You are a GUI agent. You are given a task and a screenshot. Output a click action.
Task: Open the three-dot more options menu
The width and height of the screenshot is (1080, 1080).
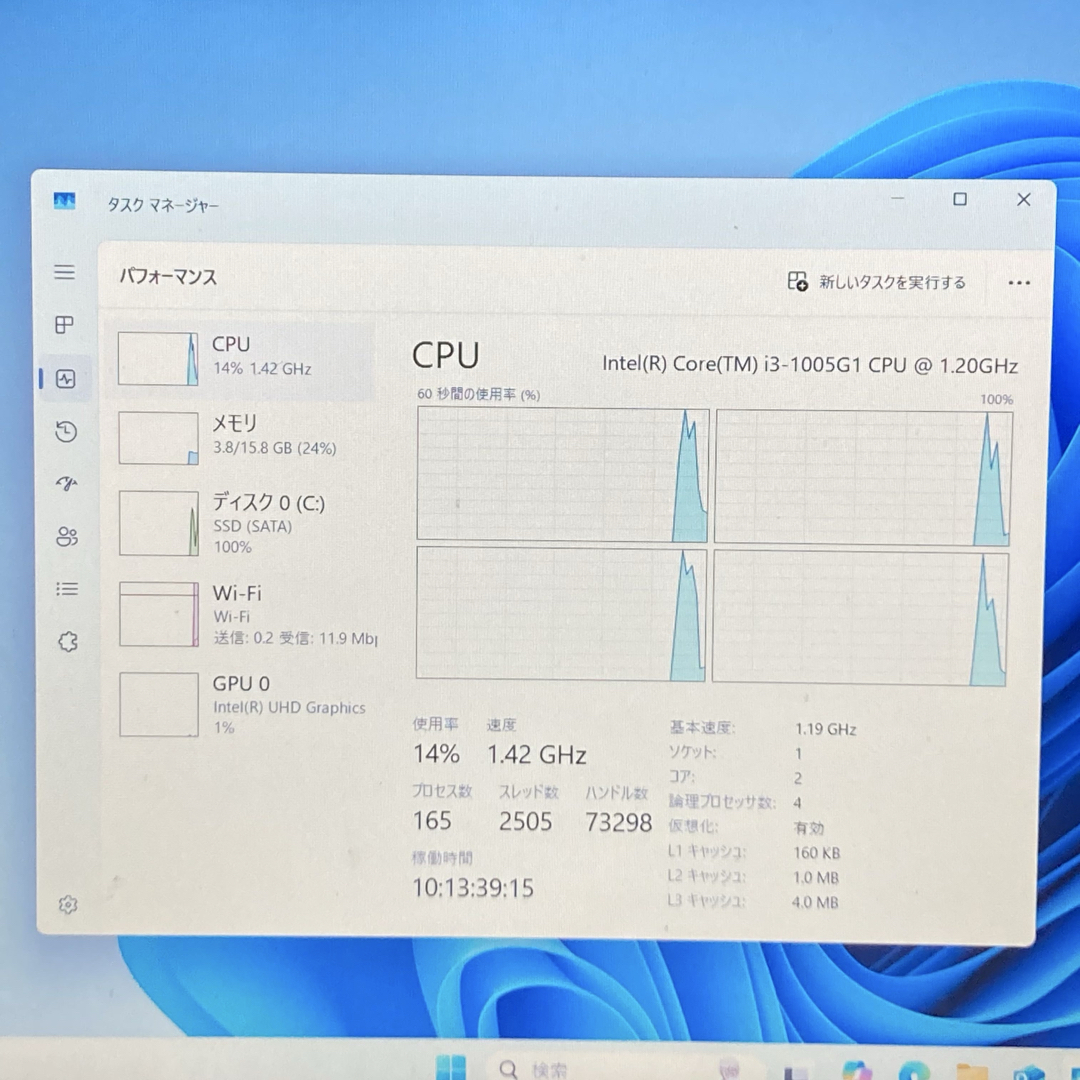[x=1019, y=282]
